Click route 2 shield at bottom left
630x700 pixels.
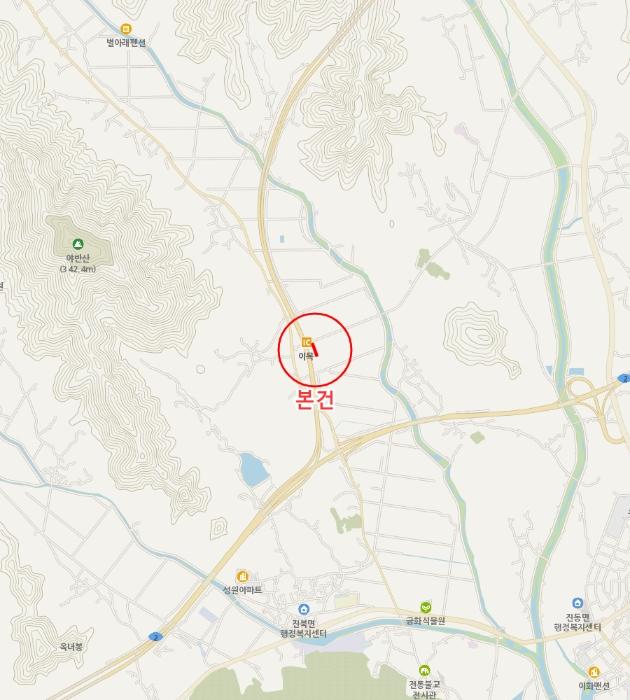(x=155, y=637)
